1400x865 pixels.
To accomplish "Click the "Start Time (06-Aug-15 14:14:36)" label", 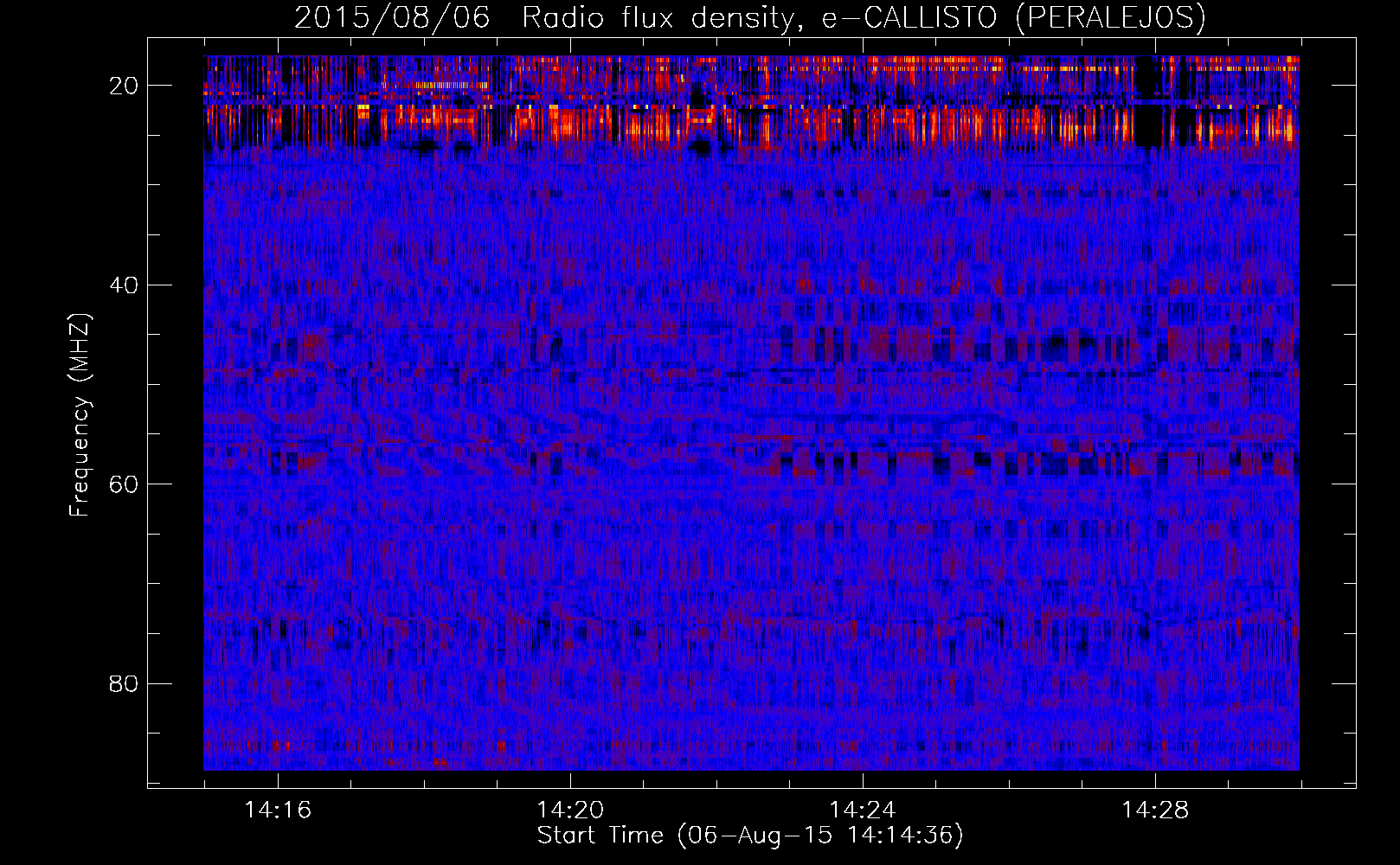I will coord(750,836).
